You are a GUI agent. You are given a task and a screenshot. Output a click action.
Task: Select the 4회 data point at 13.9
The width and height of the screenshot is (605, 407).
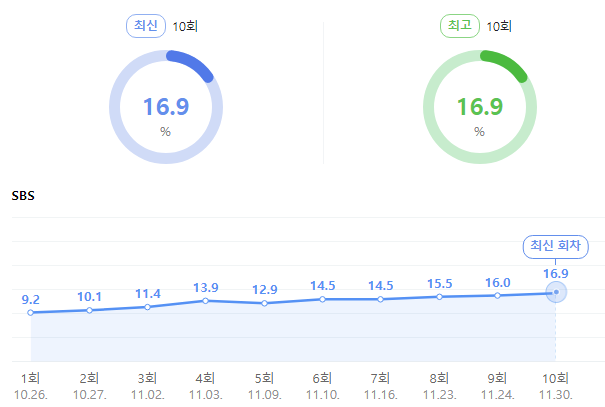206,301
